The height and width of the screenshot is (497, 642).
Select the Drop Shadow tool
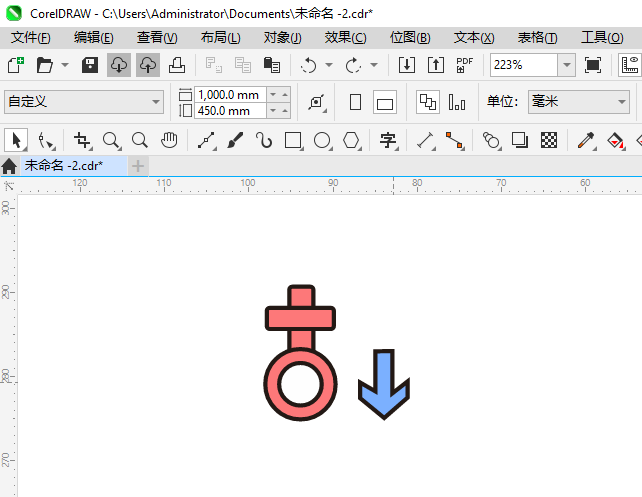coord(520,140)
